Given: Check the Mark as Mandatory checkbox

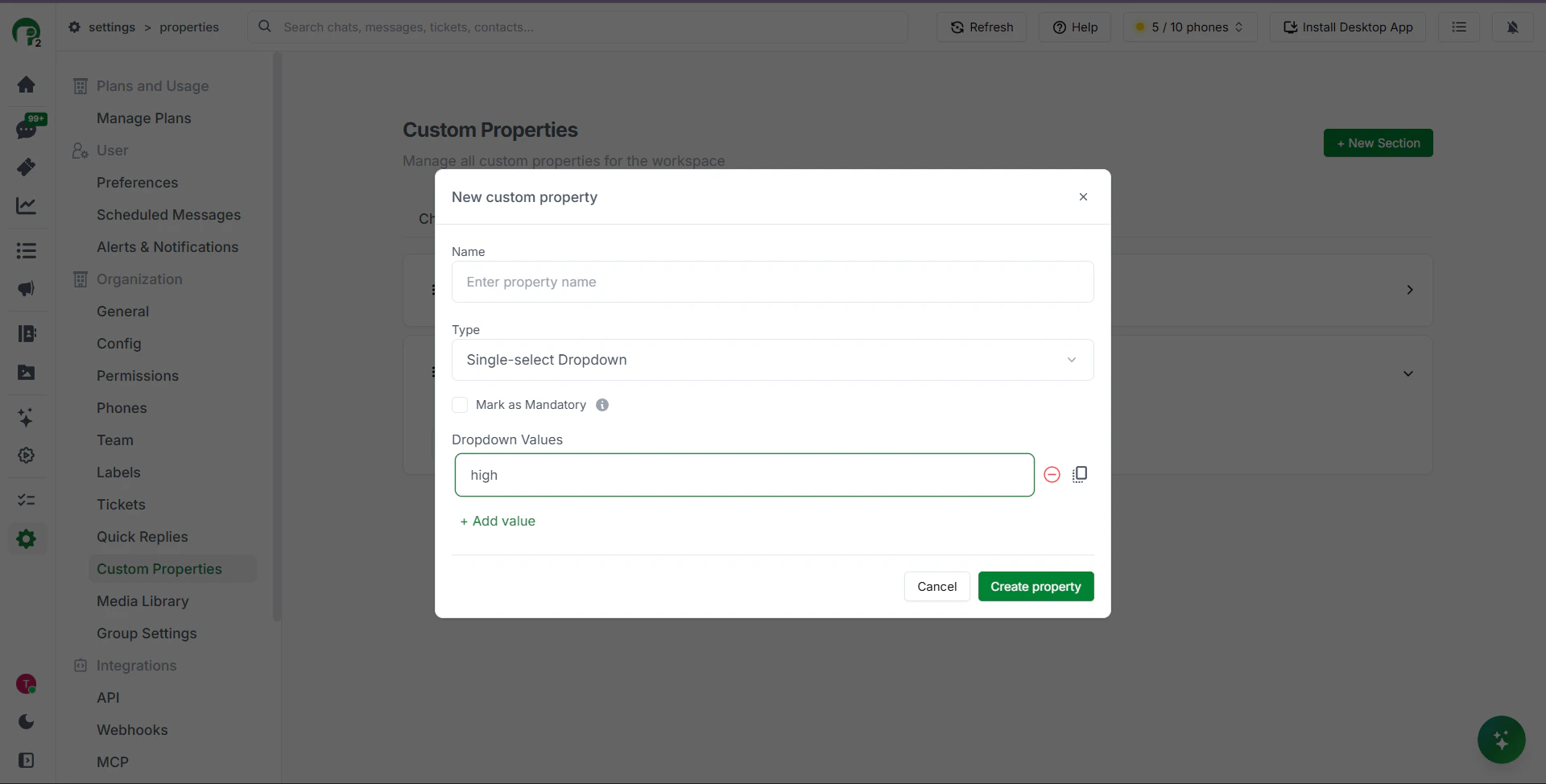Looking at the screenshot, I should point(460,405).
